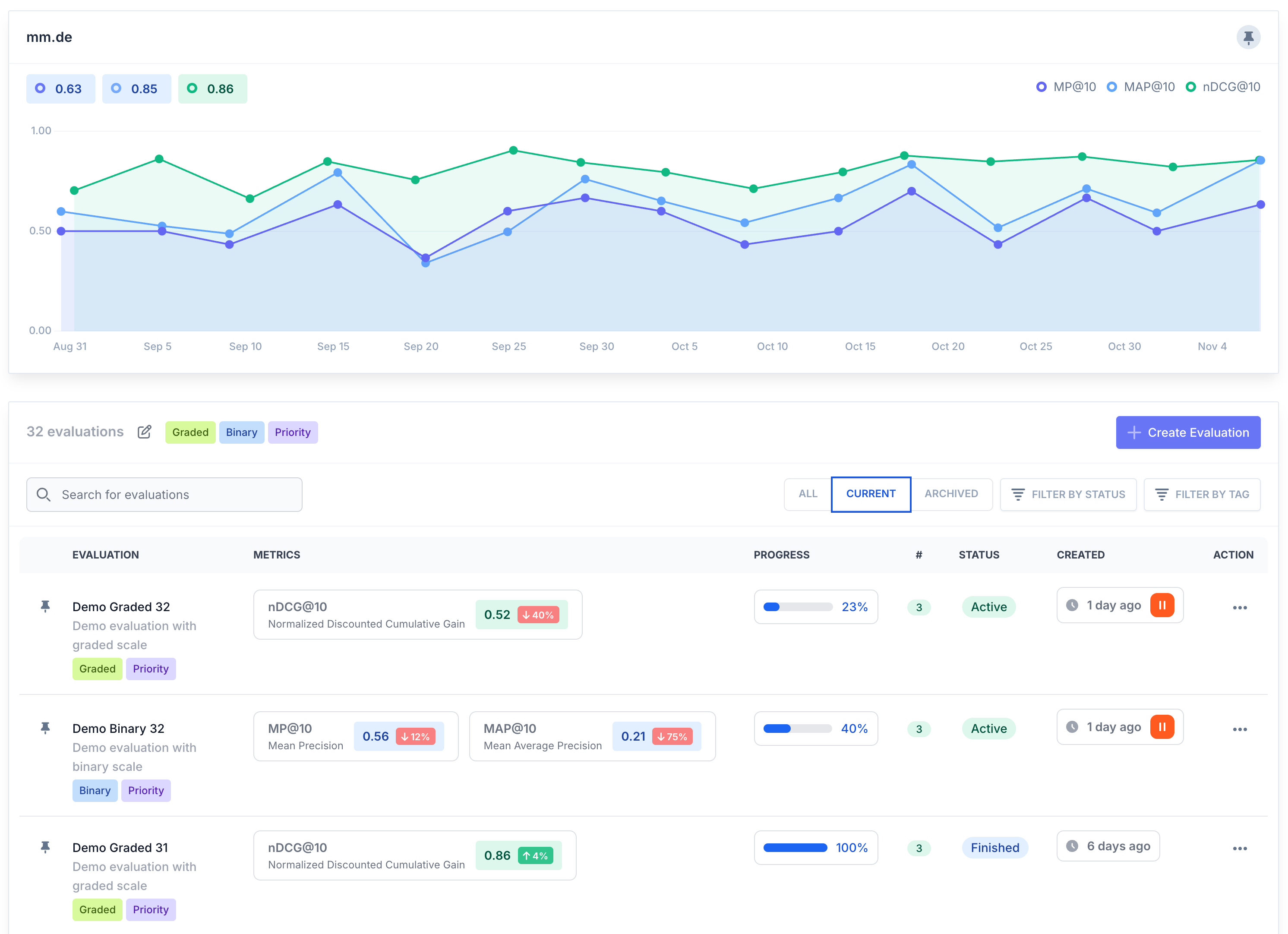Click the Create Evaluation button
This screenshot has height=934, width=1288.
pos(1187,432)
